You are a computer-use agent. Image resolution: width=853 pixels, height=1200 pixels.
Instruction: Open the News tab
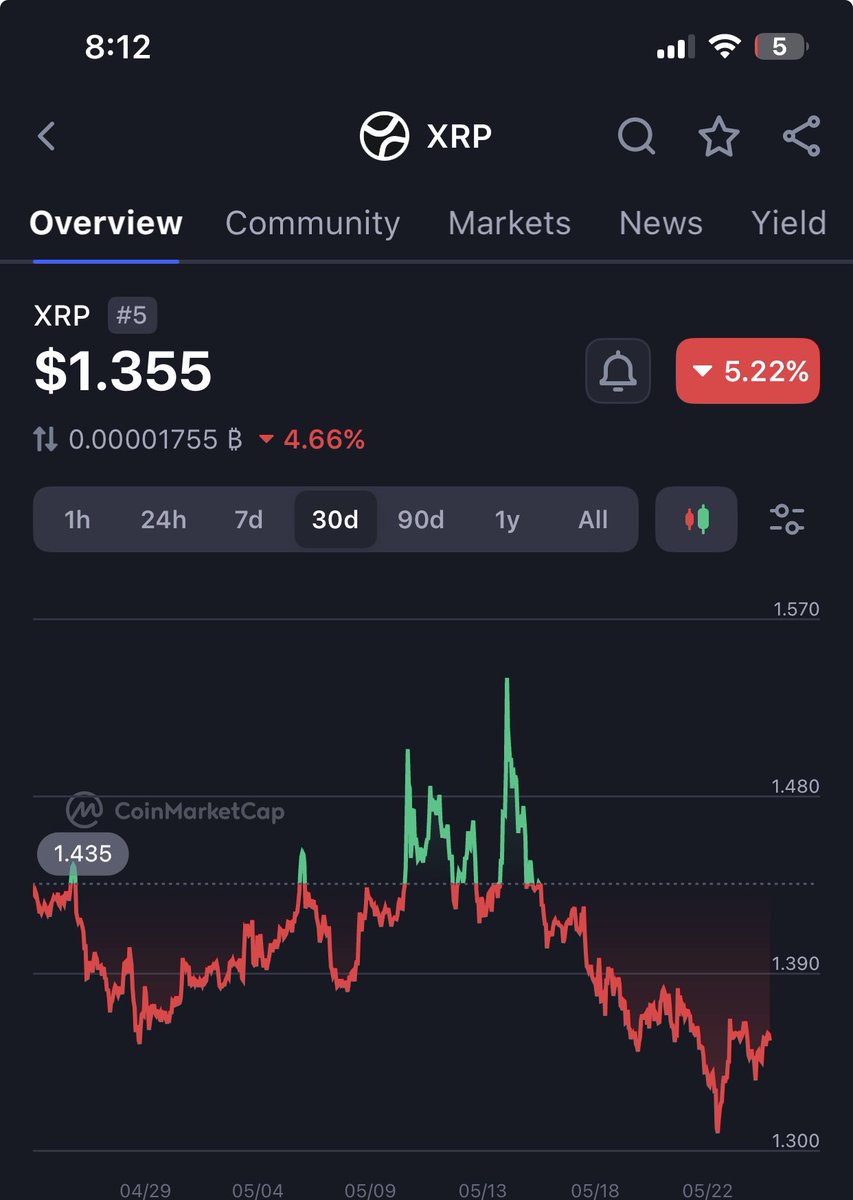coord(661,222)
